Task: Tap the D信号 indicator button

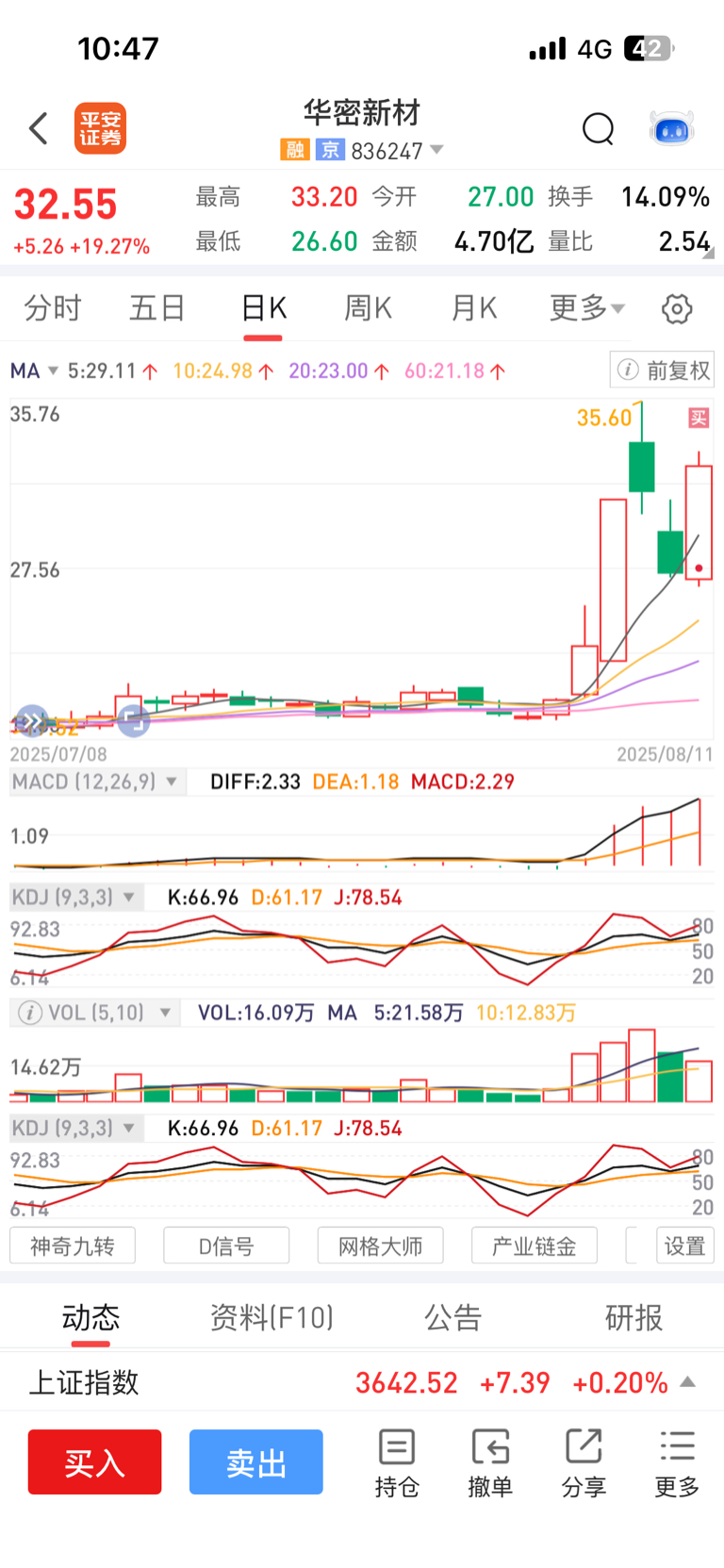Action: (x=226, y=1246)
